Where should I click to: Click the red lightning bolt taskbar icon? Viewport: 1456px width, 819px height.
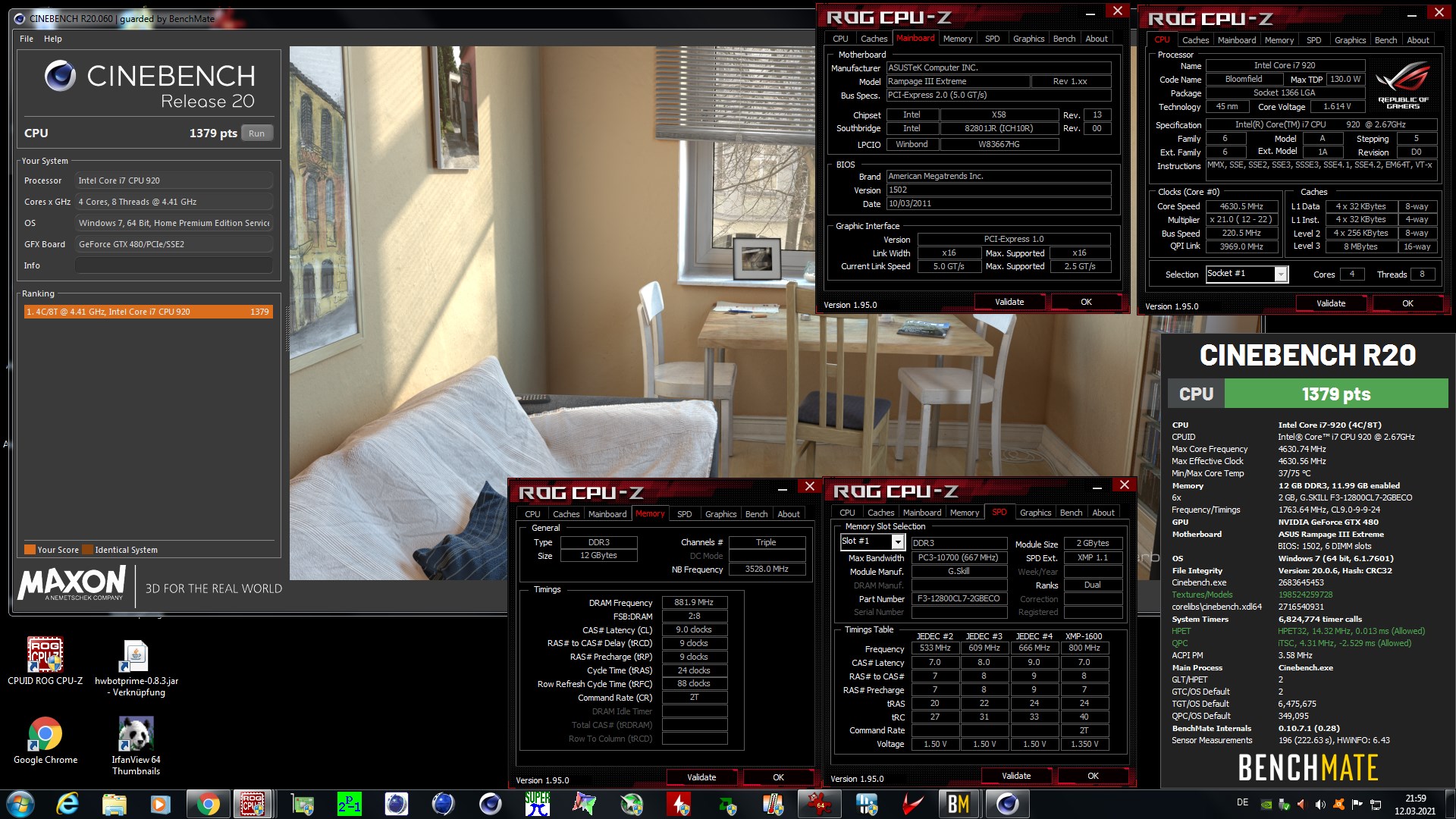coord(678,804)
